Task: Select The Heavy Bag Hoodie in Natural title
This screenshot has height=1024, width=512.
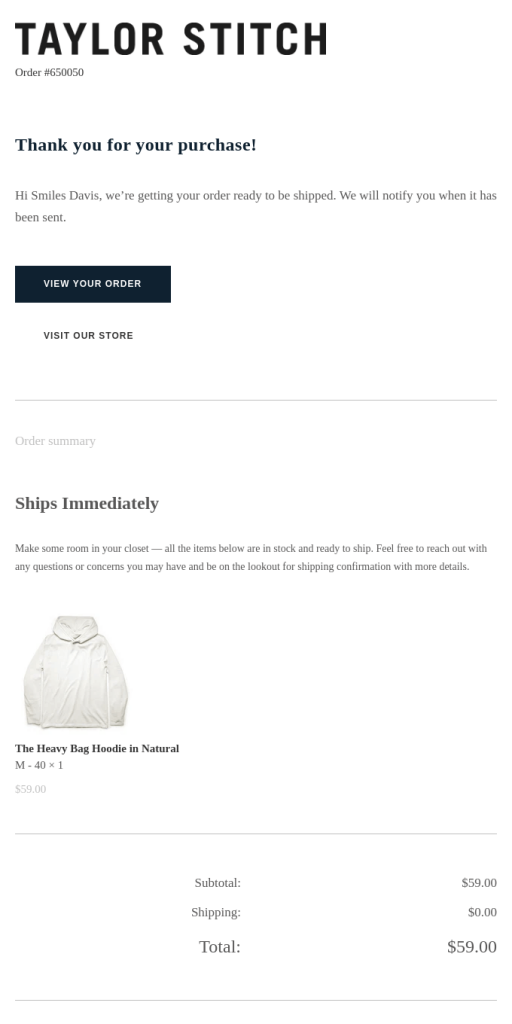Action: [x=97, y=748]
